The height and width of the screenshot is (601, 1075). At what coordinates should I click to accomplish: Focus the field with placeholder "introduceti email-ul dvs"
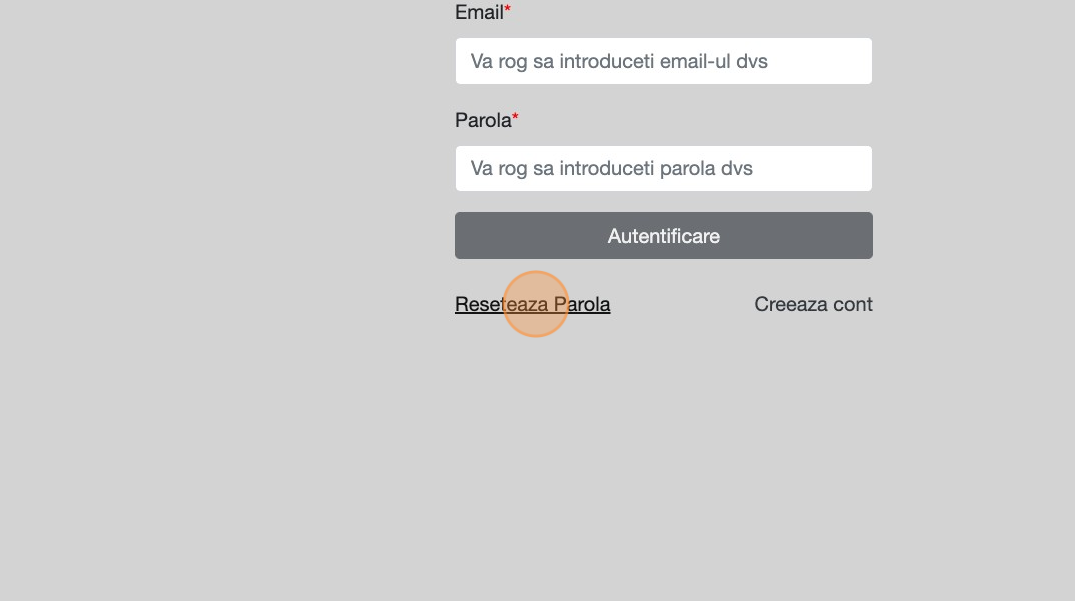663,62
